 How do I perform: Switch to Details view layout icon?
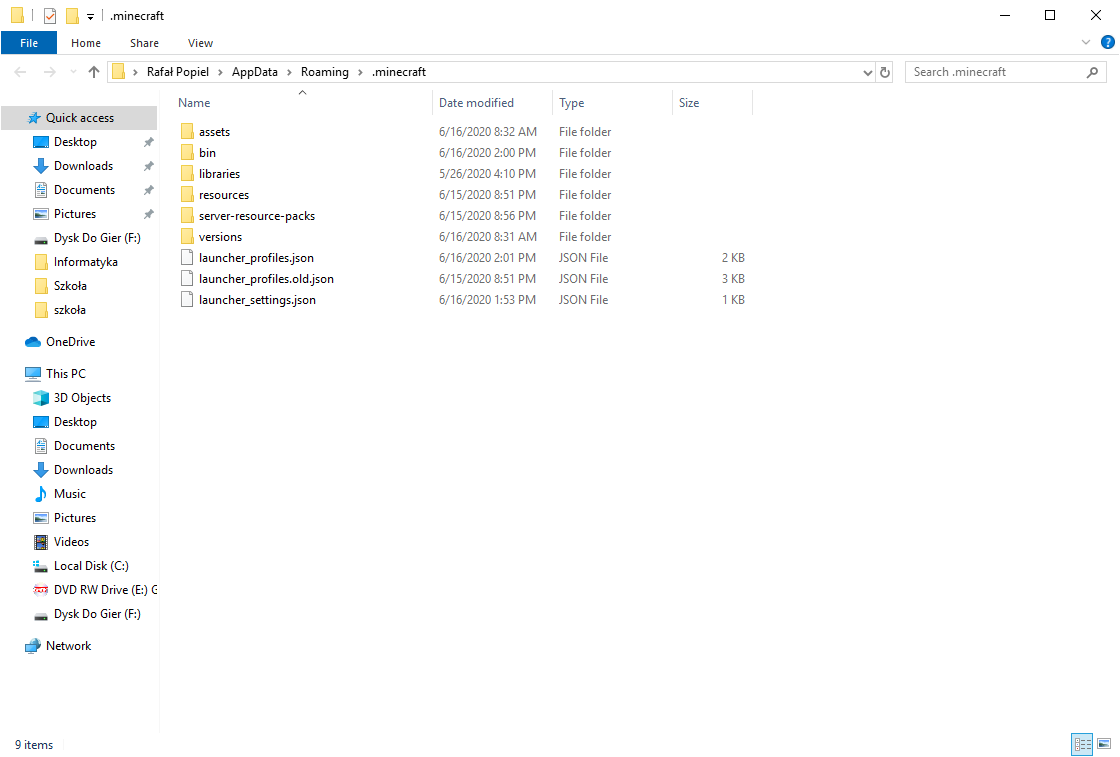(1082, 744)
